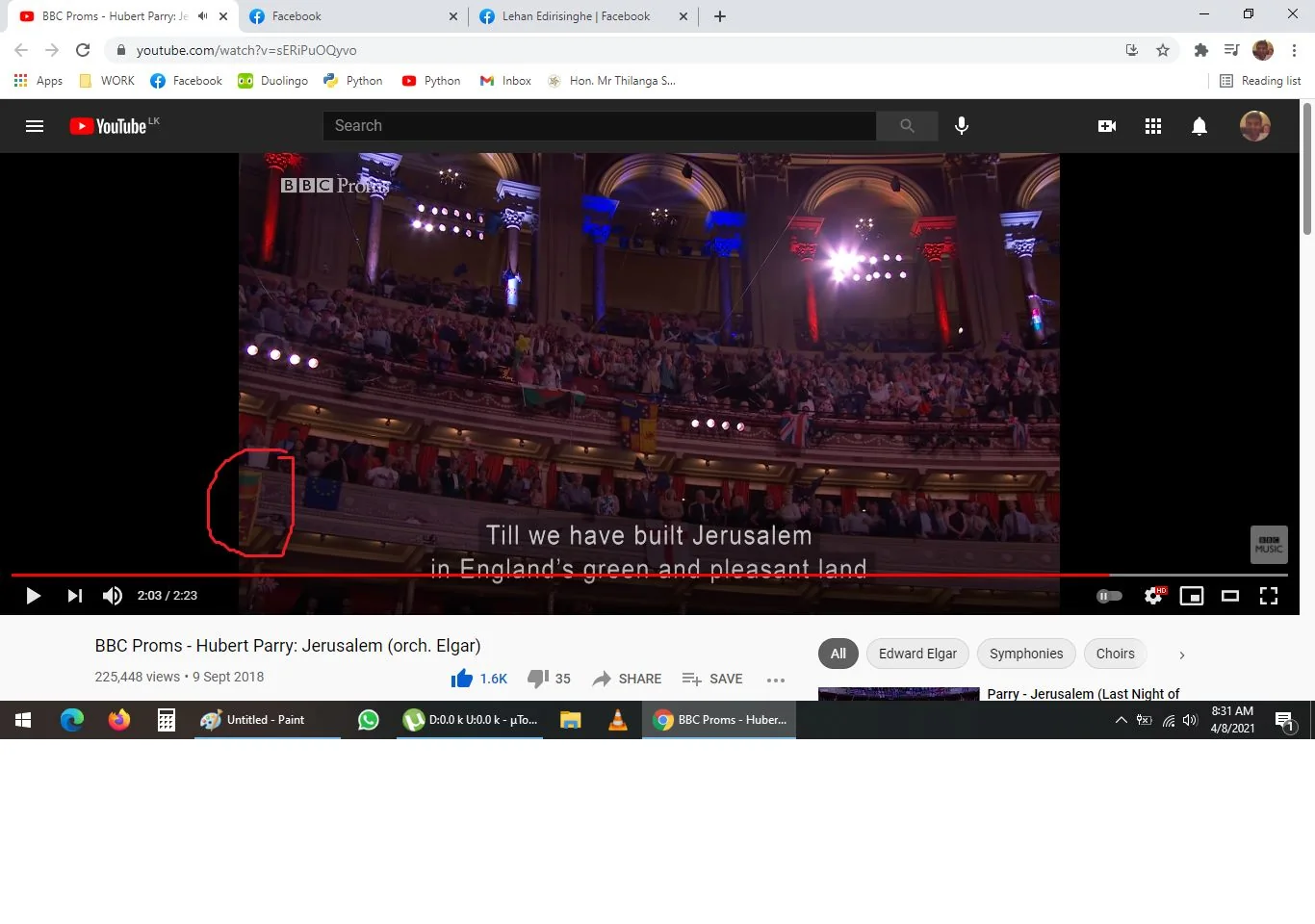
Task: Mute the BBC Proms tab audio
Action: (202, 16)
